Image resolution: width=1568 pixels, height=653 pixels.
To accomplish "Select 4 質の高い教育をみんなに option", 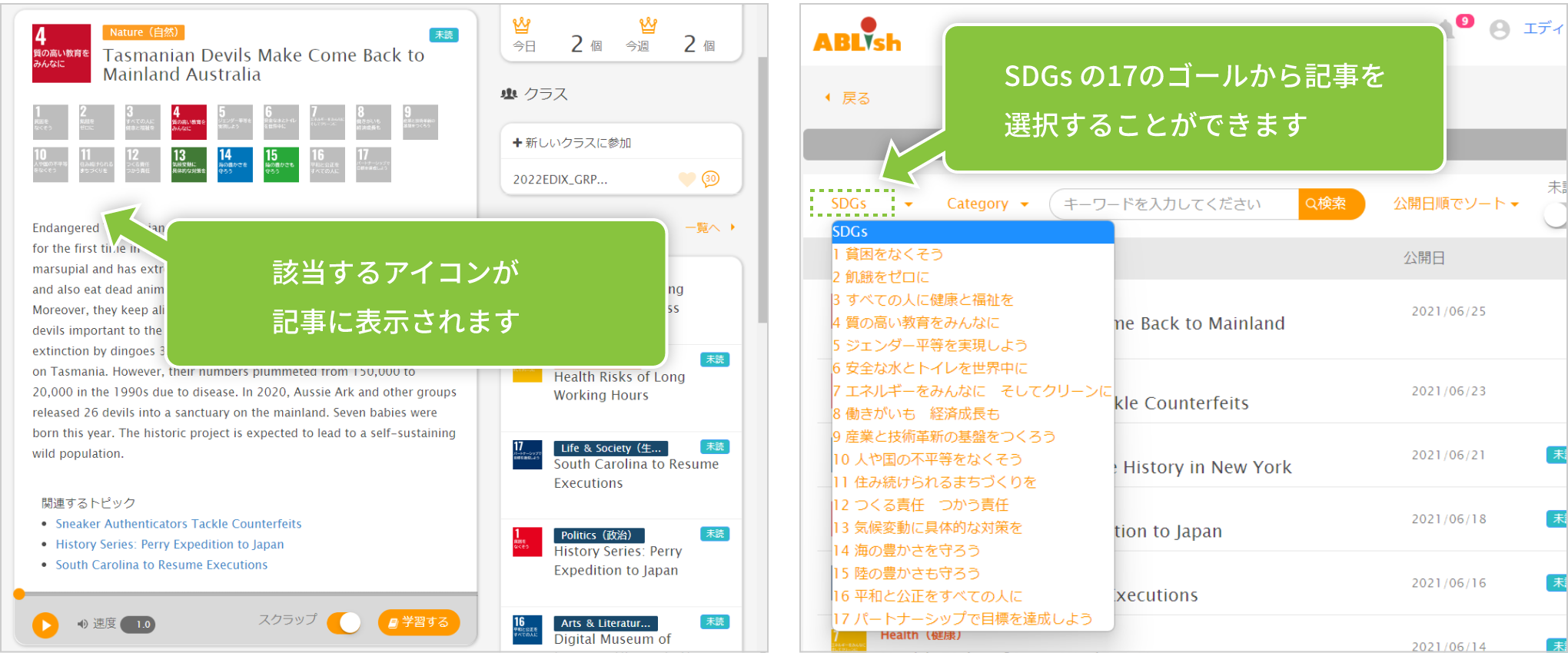I will [x=972, y=323].
